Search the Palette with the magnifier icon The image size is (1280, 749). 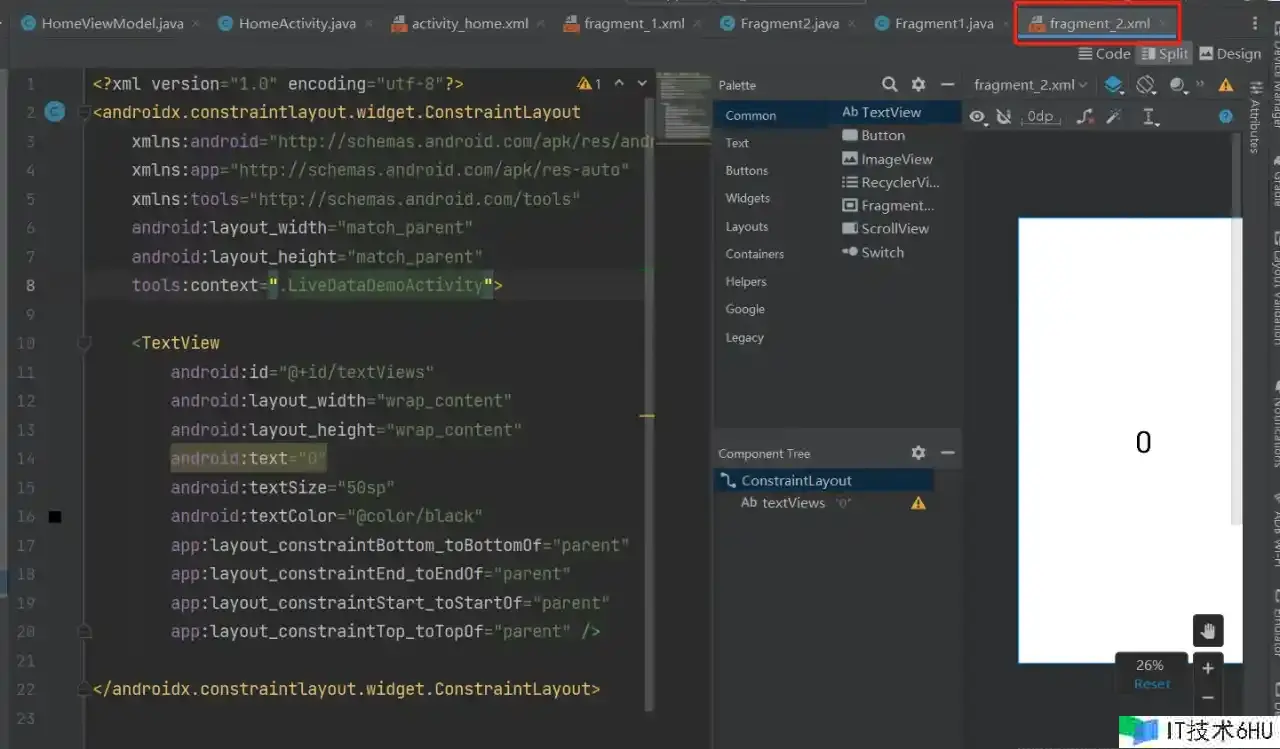pyautogui.click(x=889, y=85)
